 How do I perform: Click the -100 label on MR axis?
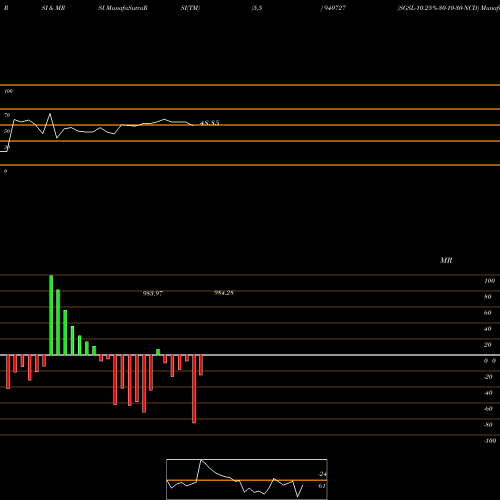coord(490,441)
